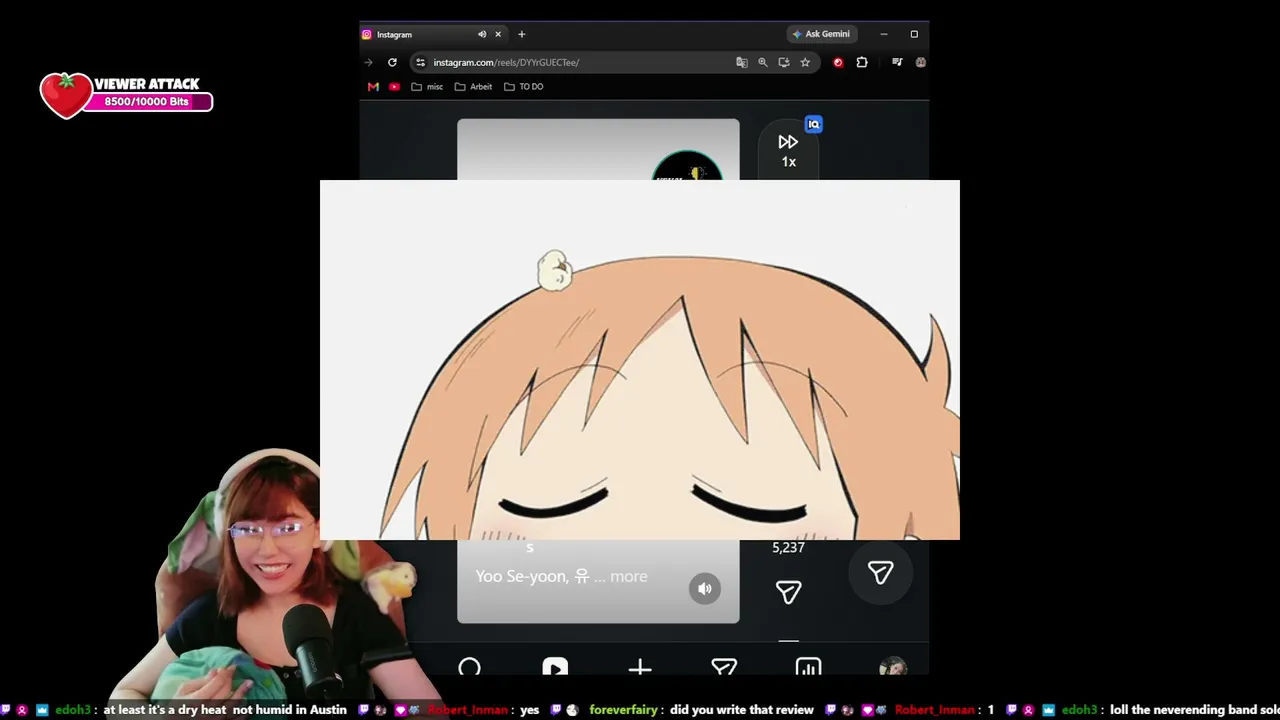The height and width of the screenshot is (720, 1280).
Task: Click the install app icon
Action: [x=784, y=62]
